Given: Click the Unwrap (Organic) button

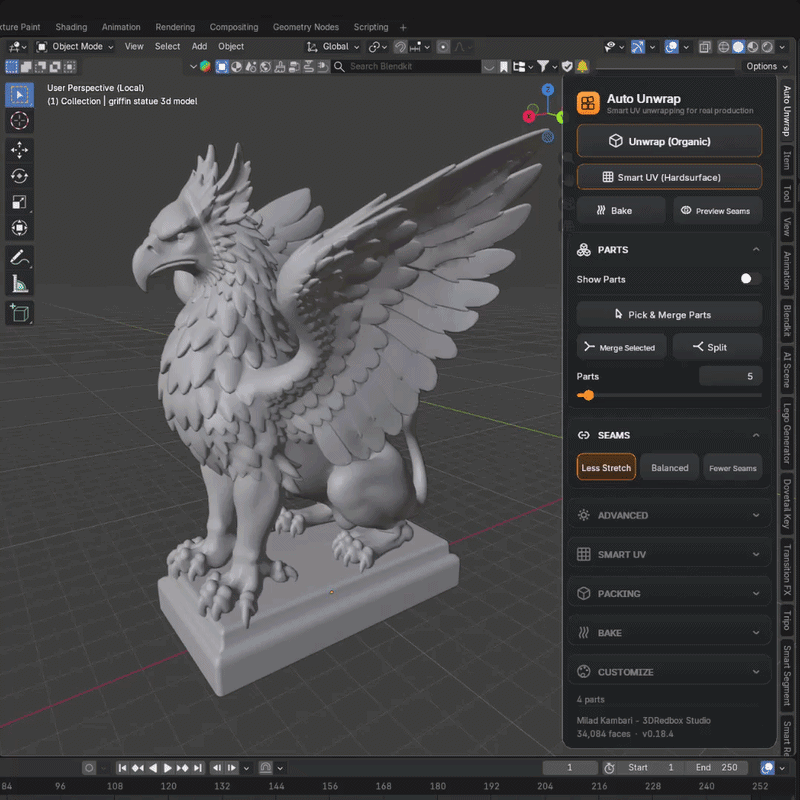Looking at the screenshot, I should pos(669,141).
